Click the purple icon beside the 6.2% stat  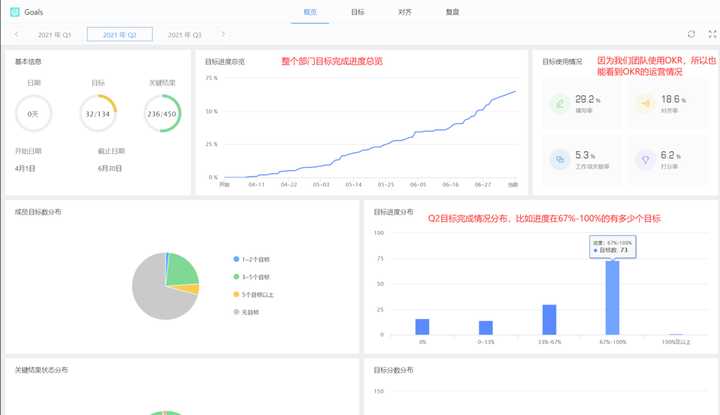645,160
